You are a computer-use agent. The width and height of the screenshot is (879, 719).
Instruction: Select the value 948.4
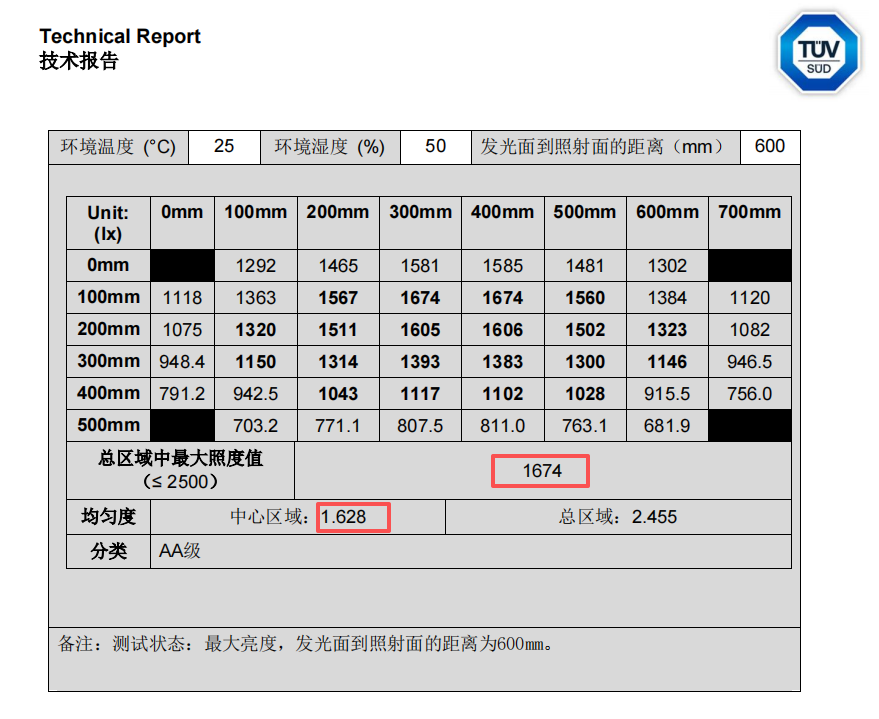pyautogui.click(x=182, y=361)
